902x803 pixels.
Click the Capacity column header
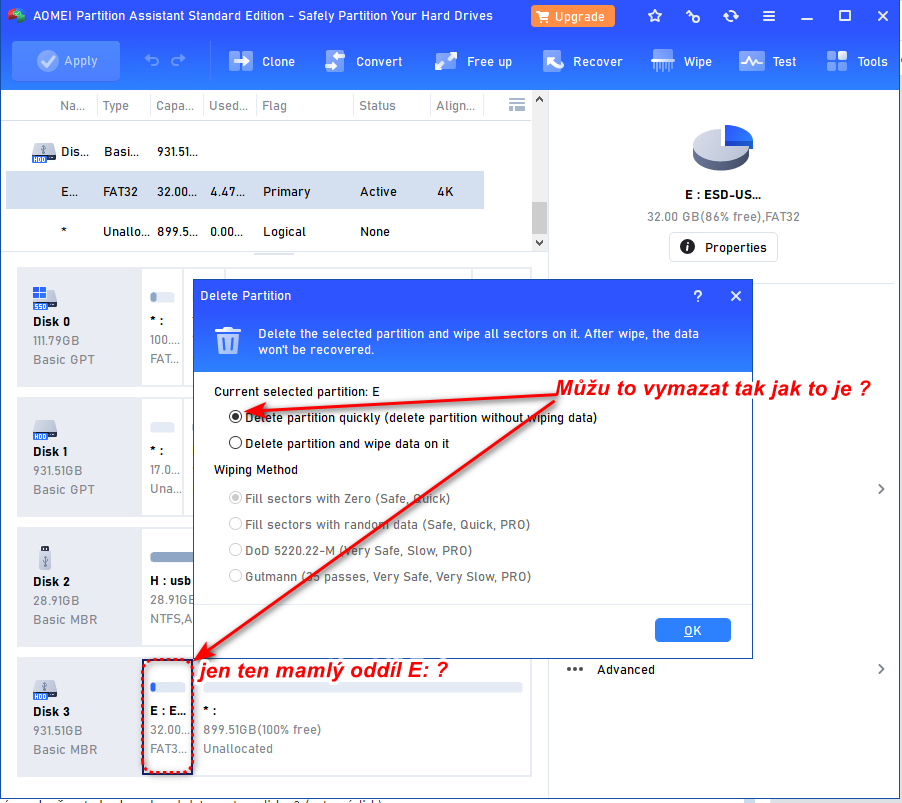(x=175, y=106)
